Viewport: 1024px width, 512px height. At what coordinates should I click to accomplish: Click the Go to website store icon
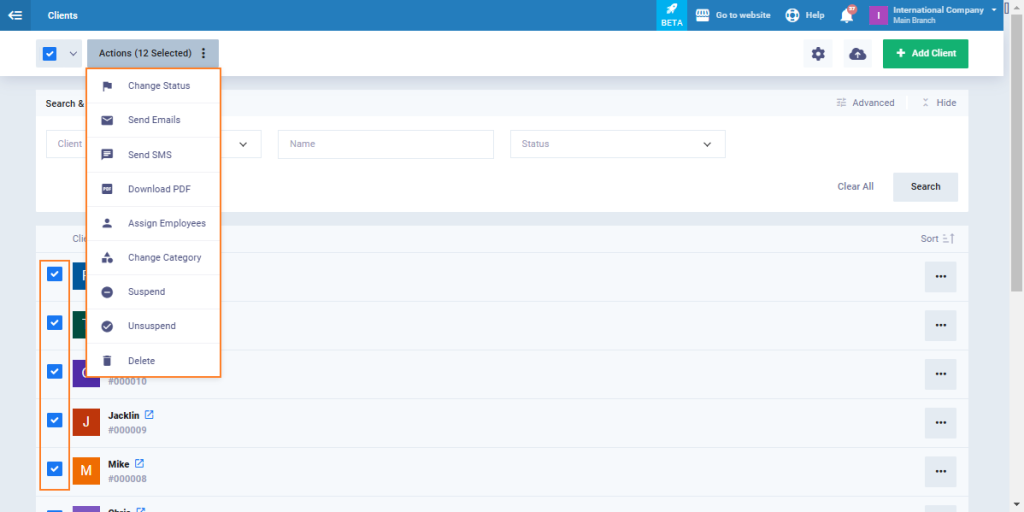click(x=702, y=15)
